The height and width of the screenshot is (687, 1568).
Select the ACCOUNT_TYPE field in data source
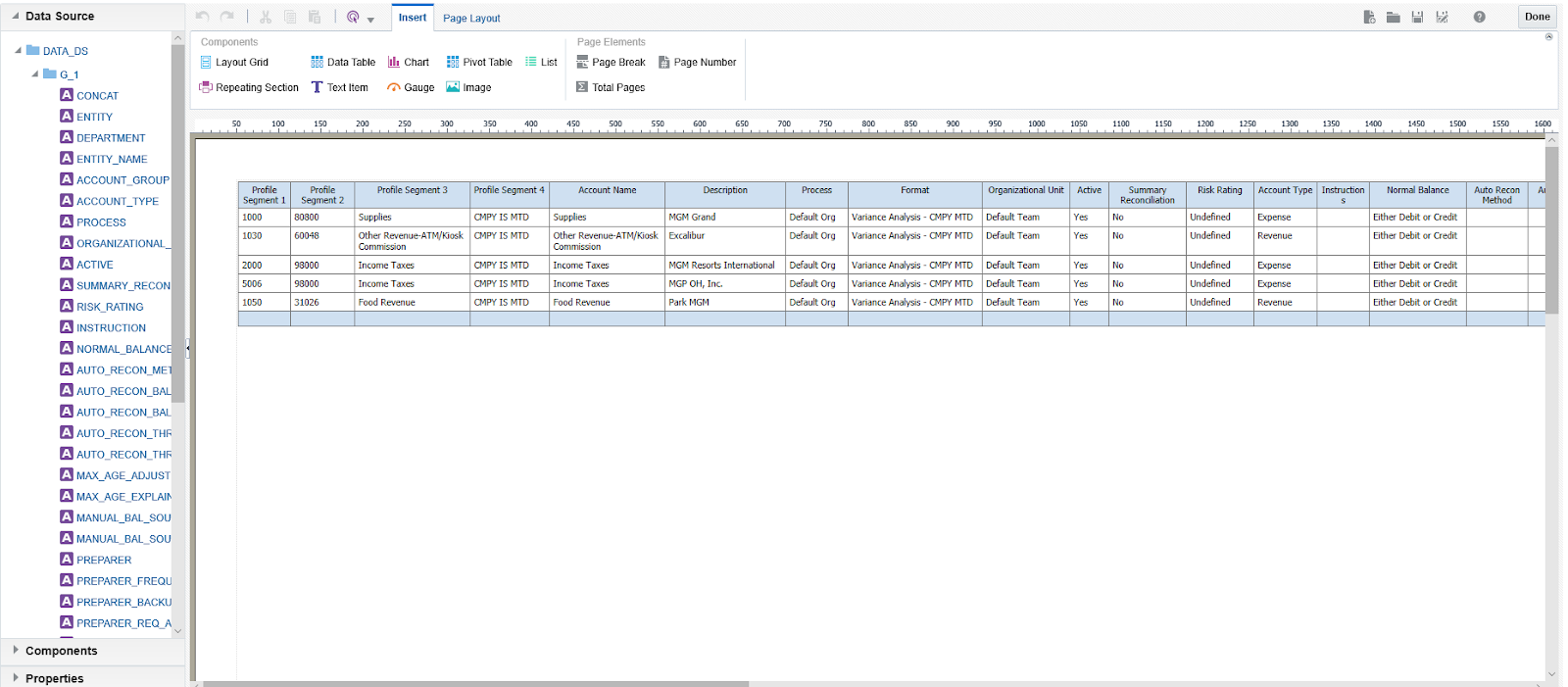(117, 201)
